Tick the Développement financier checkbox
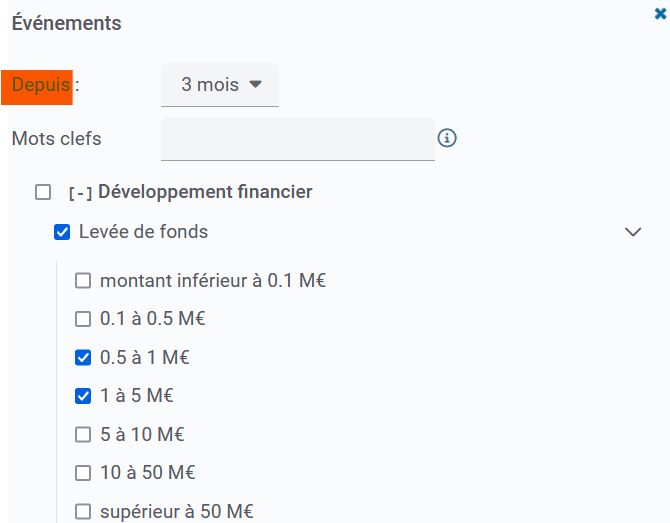670x523 pixels. 43,192
